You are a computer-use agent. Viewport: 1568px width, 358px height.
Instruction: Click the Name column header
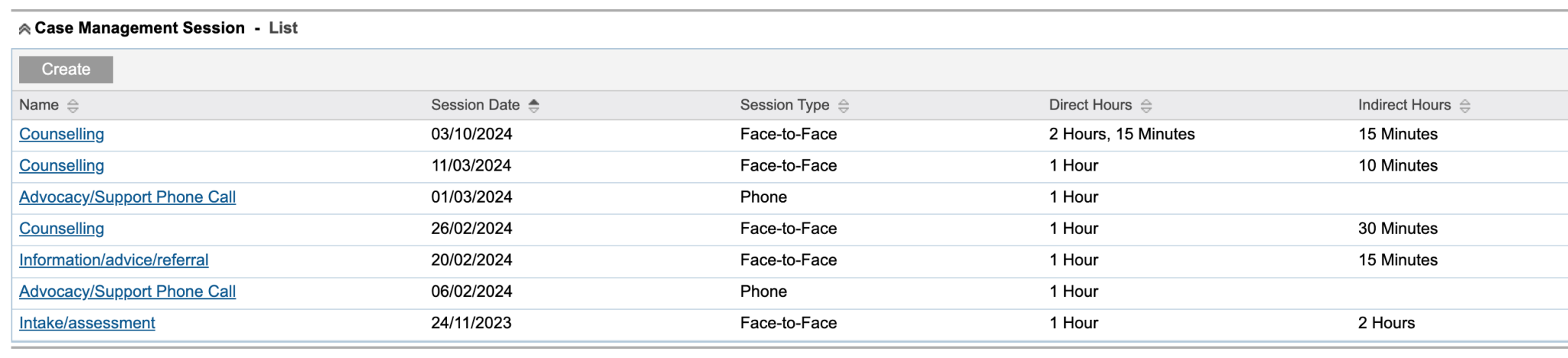(39, 106)
